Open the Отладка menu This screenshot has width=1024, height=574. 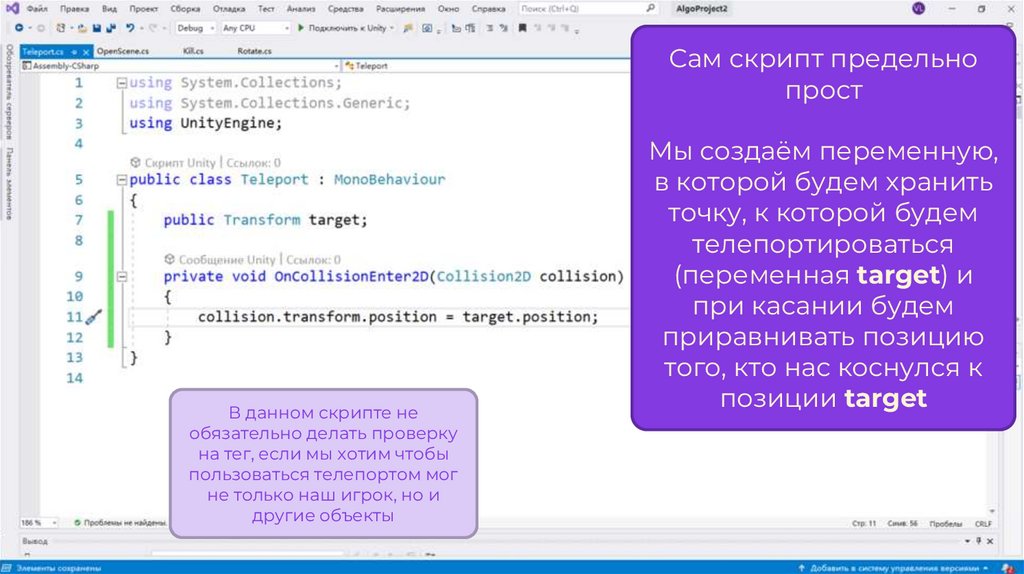click(229, 8)
